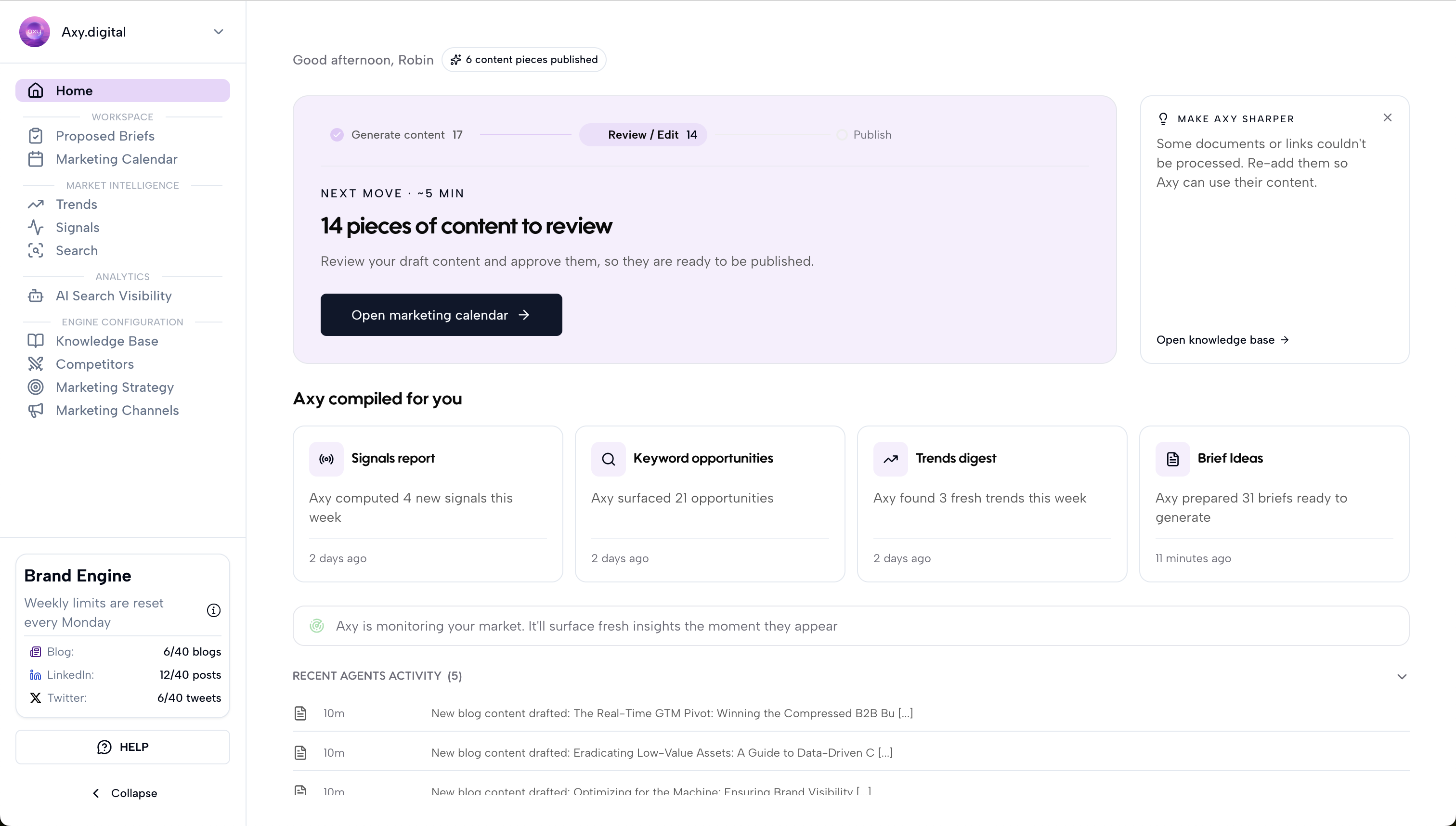Click '14 pieces of content to review' heading

[x=467, y=226]
